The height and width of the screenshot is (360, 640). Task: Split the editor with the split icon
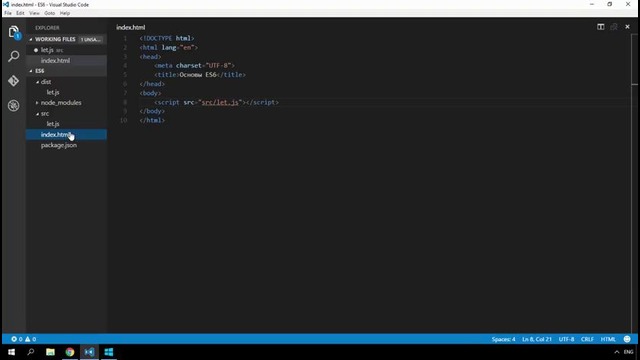[600, 27]
